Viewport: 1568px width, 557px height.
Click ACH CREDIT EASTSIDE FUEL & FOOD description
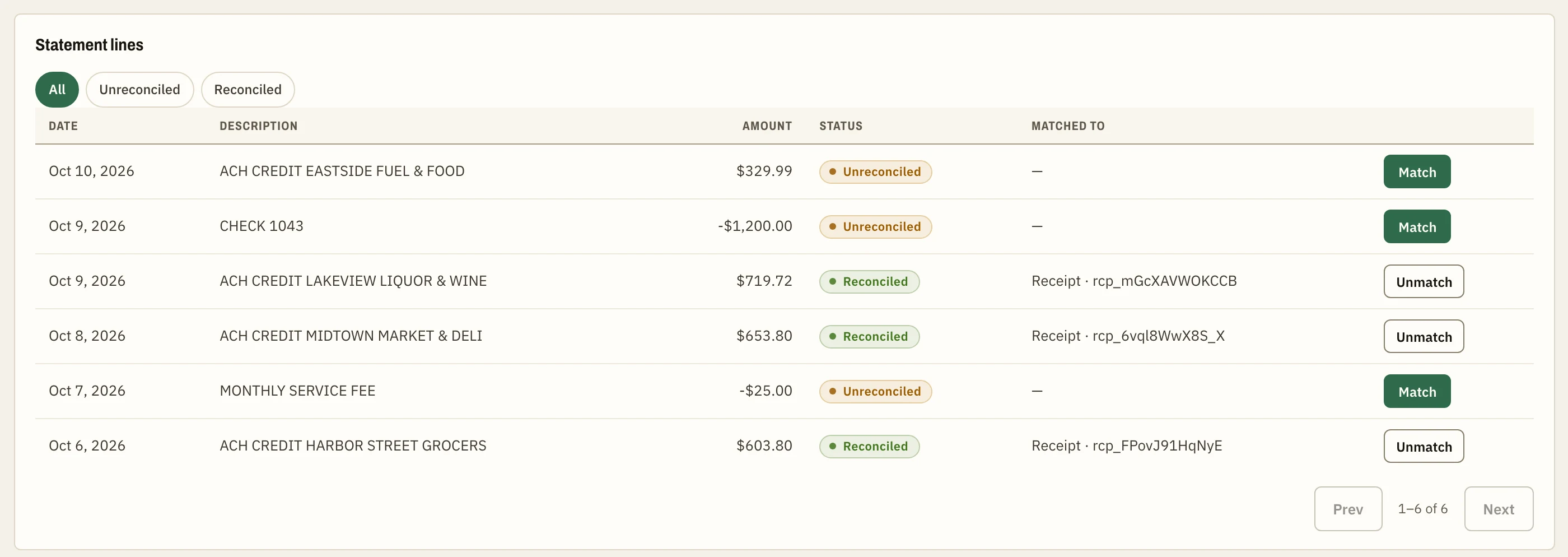342,171
